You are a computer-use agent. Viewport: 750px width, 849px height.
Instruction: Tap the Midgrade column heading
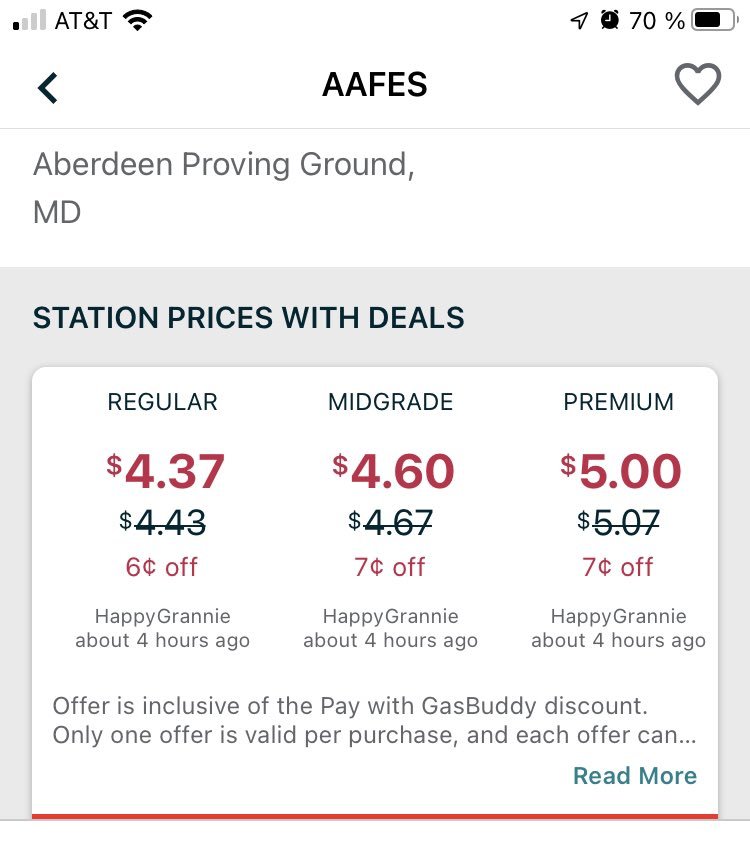[390, 402]
